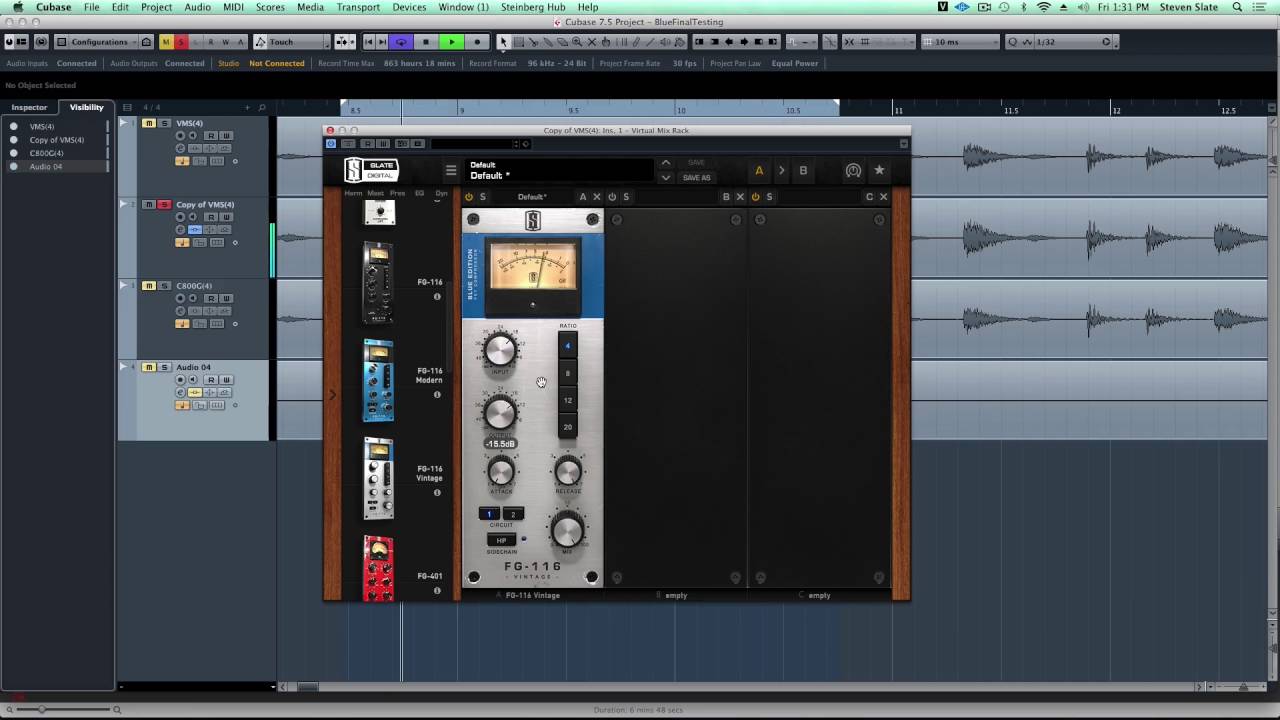
Task: Step to next preset with down chevron
Action: point(665,177)
